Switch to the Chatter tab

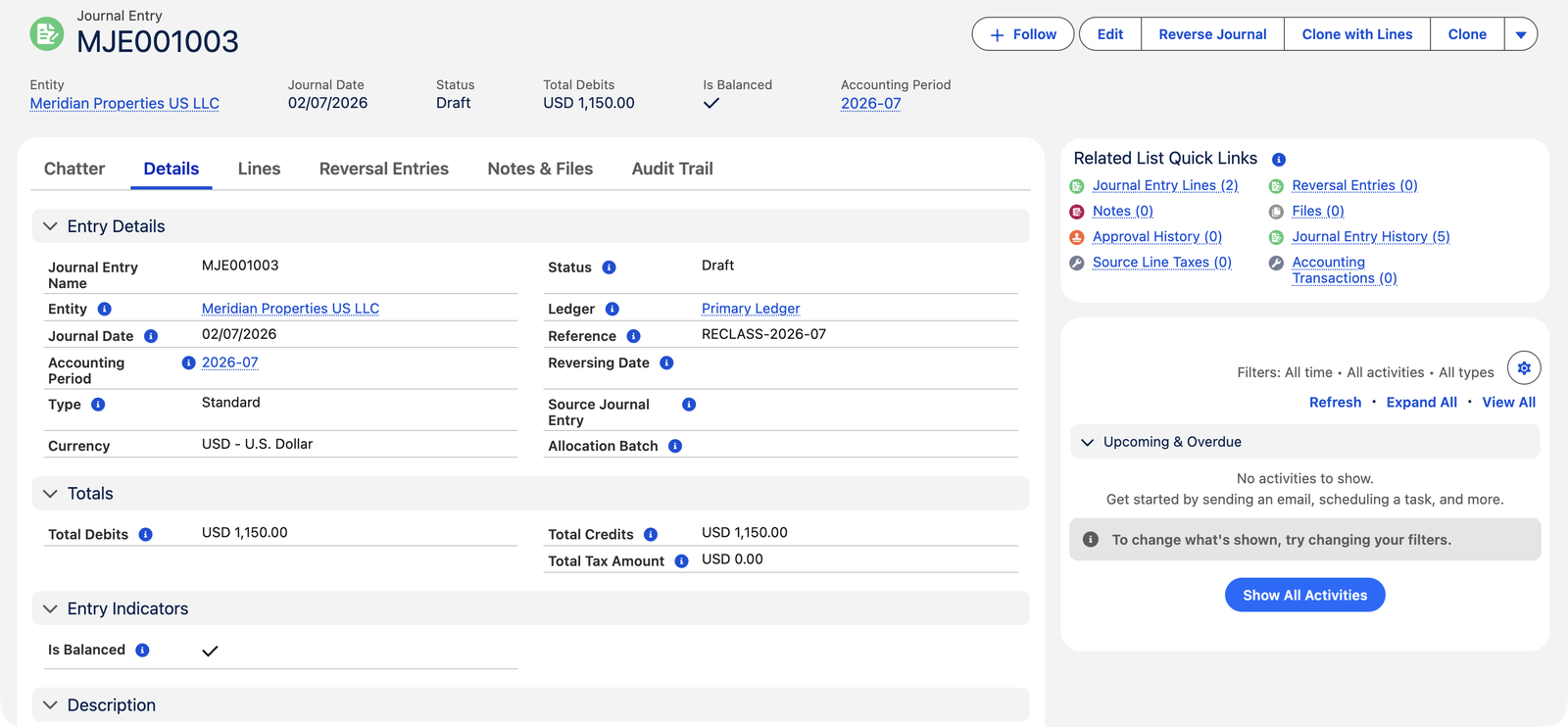pos(74,169)
